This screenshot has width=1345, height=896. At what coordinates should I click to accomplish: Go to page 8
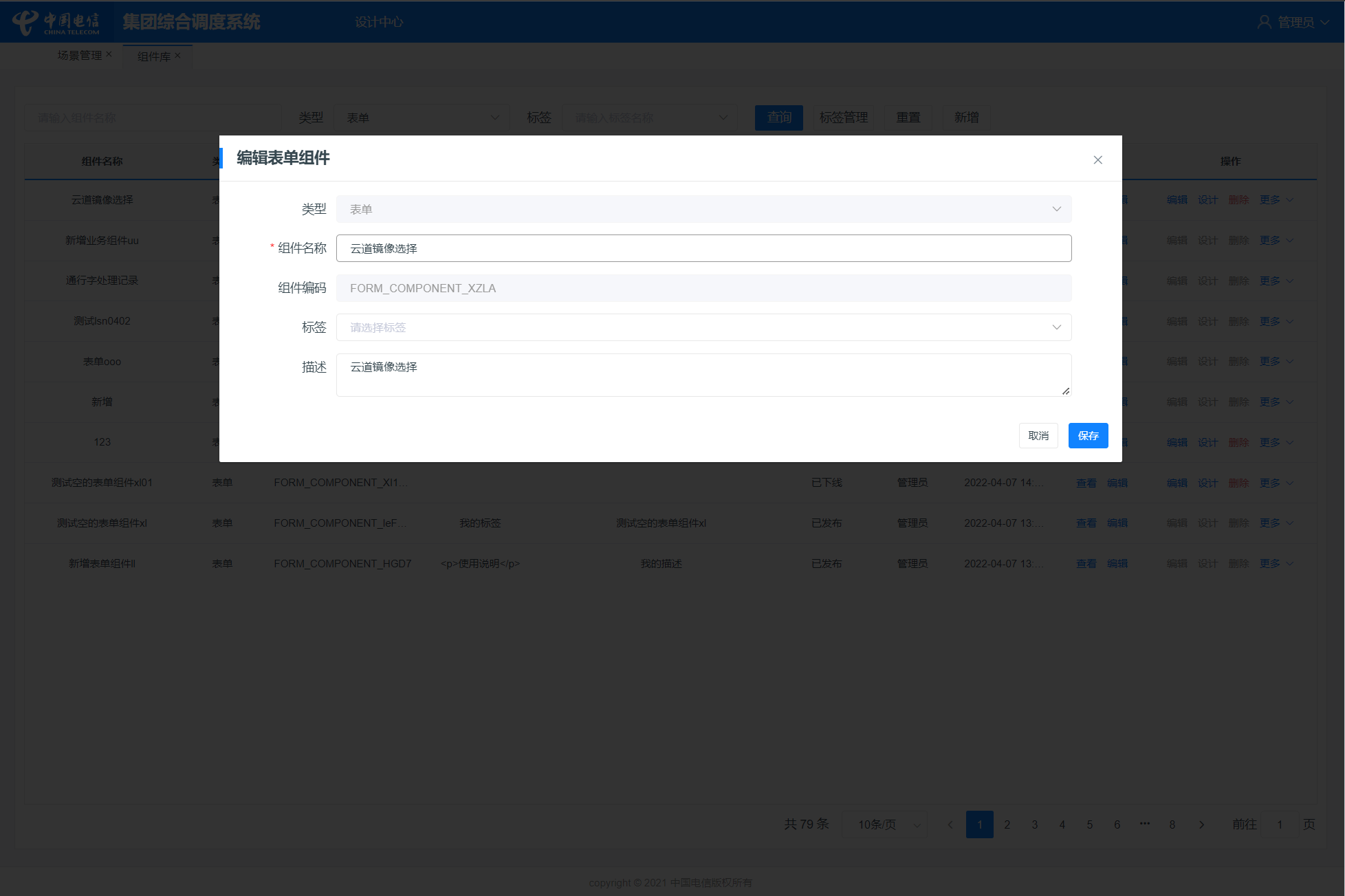[x=1172, y=824]
